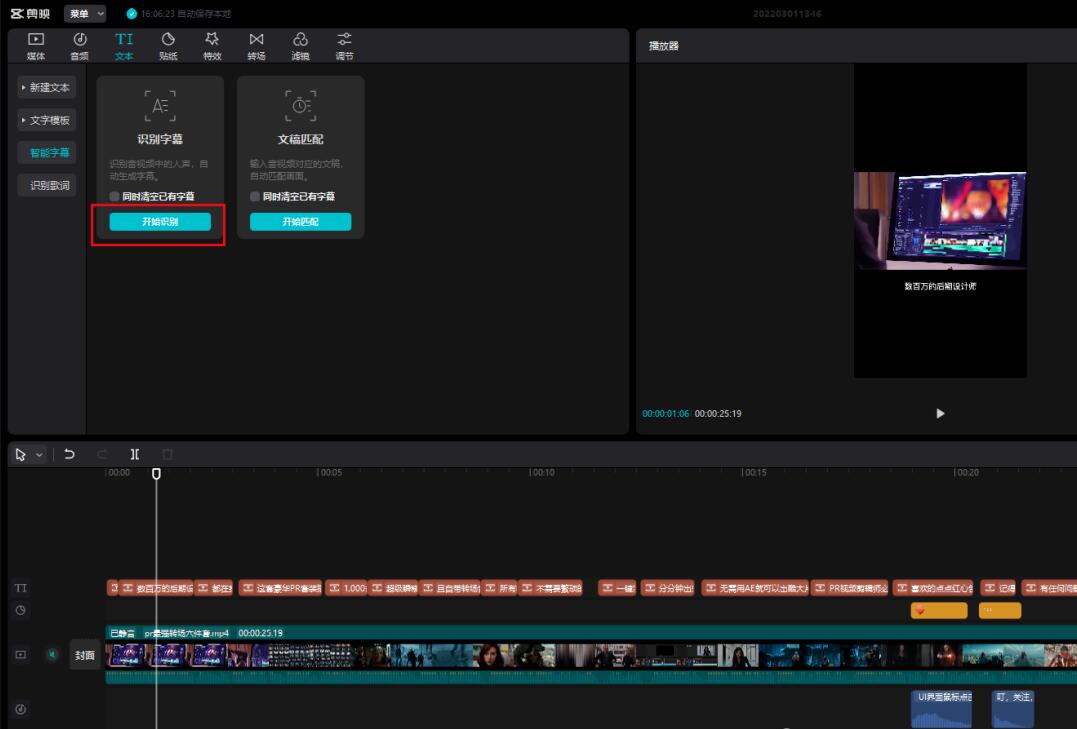Toggle the video track mute speaker
This screenshot has height=729, width=1077.
coord(52,655)
